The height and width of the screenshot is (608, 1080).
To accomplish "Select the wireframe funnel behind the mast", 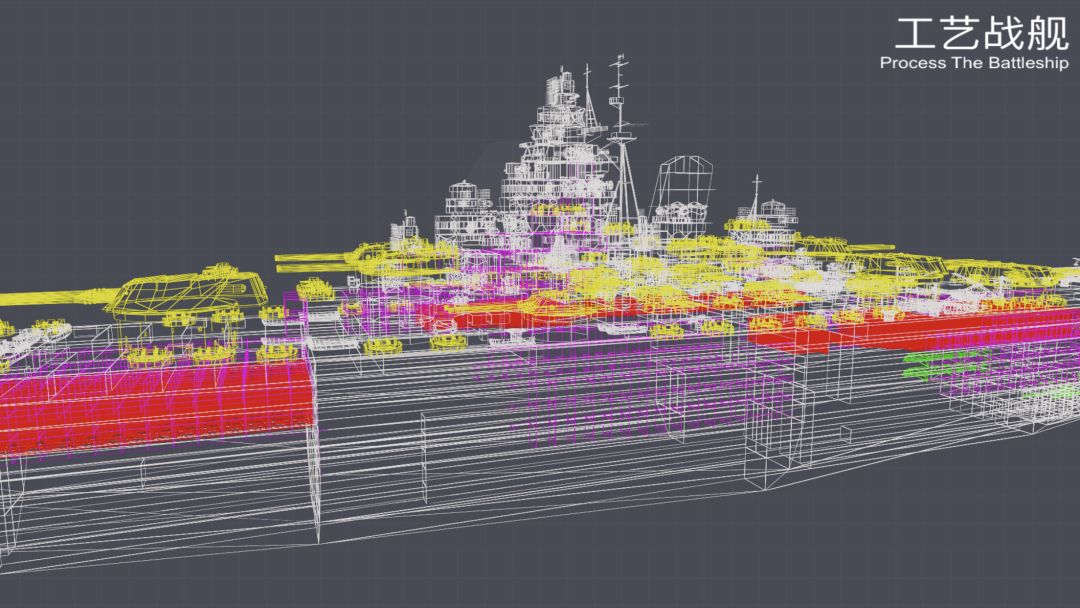I will [x=683, y=187].
